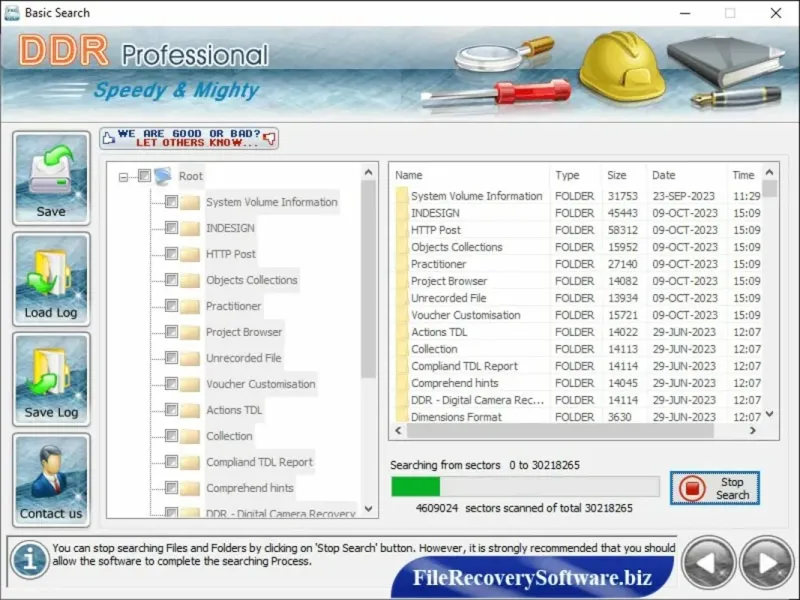Check the INDESIGN folder checkbox

pos(171,228)
